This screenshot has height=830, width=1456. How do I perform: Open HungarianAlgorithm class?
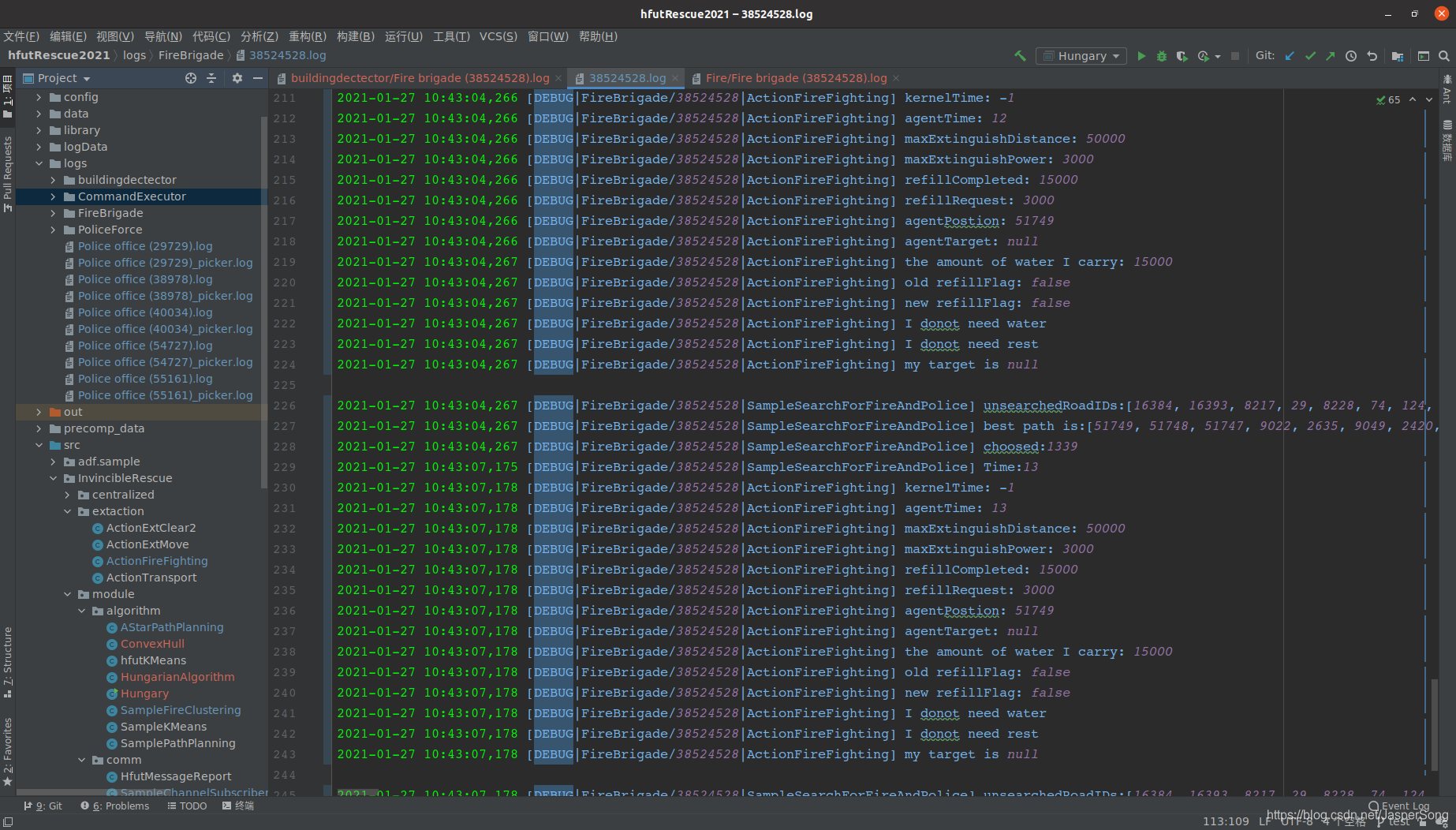click(x=177, y=677)
